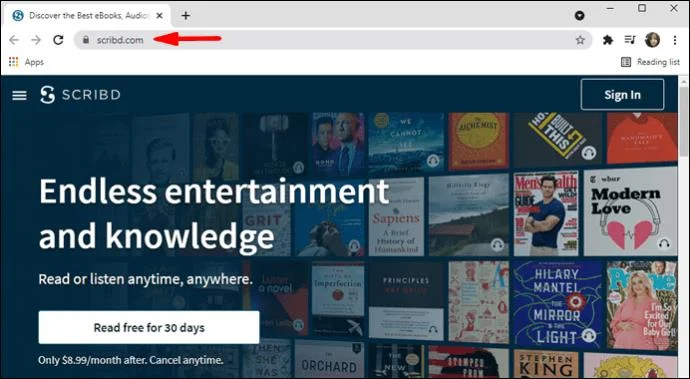Screen dimensions: 690x379
Task: Open the We Cannot See book cover
Action: (x=406, y=141)
